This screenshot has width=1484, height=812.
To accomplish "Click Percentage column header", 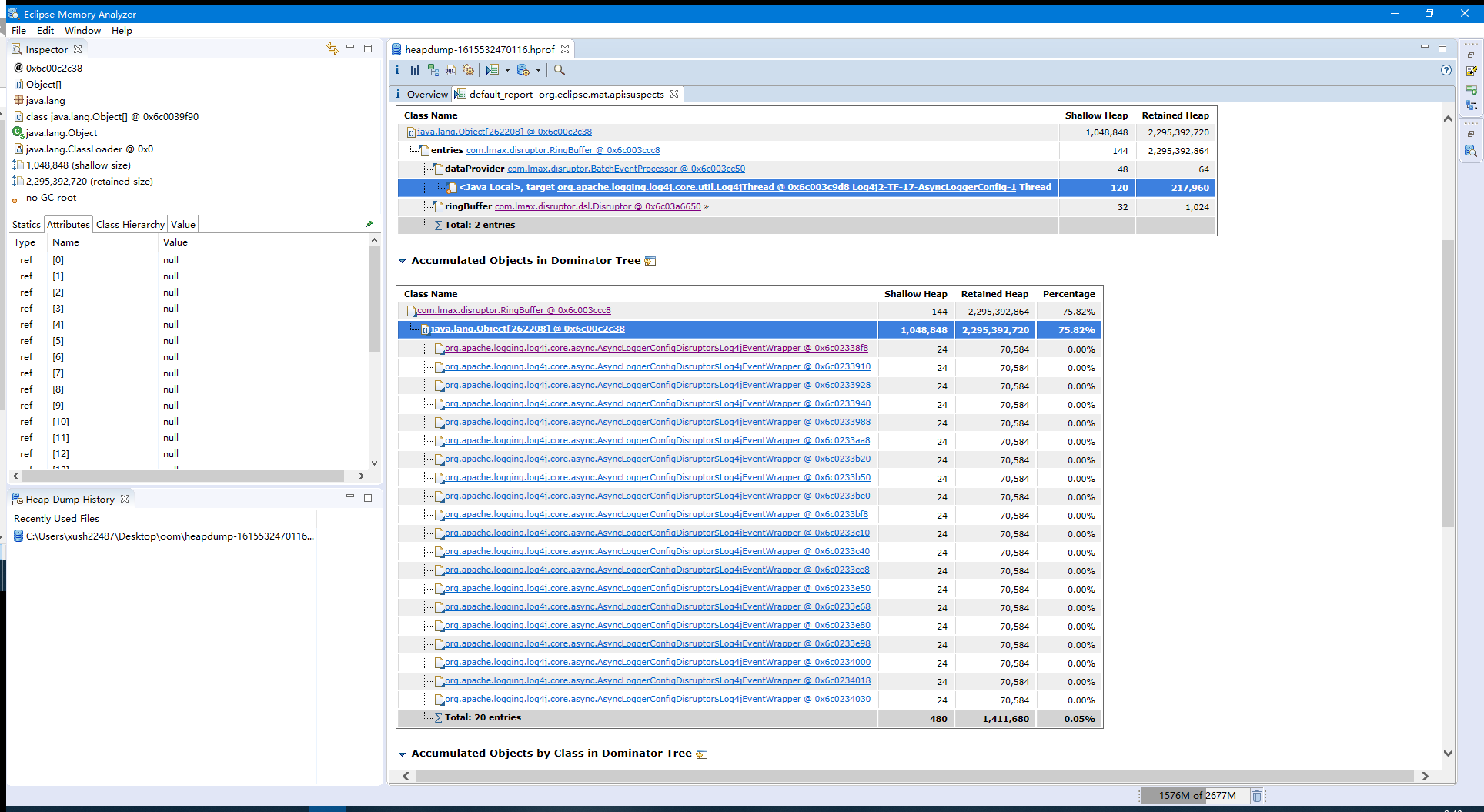I will (1068, 294).
